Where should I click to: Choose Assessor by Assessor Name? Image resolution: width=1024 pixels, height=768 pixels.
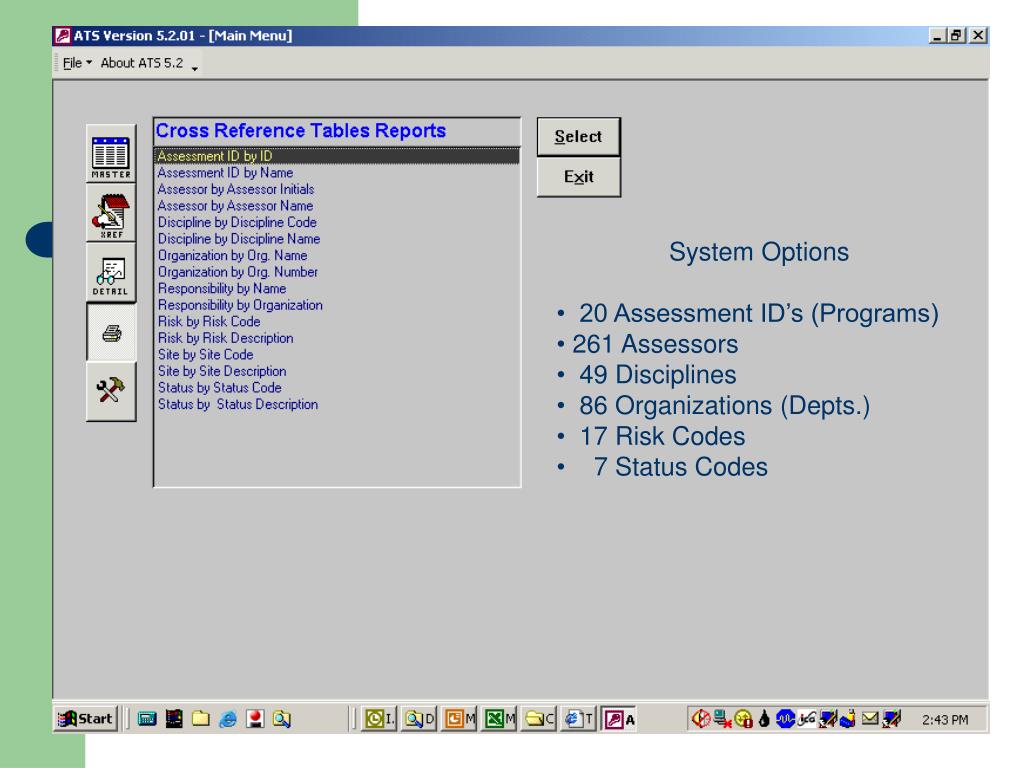point(337,206)
